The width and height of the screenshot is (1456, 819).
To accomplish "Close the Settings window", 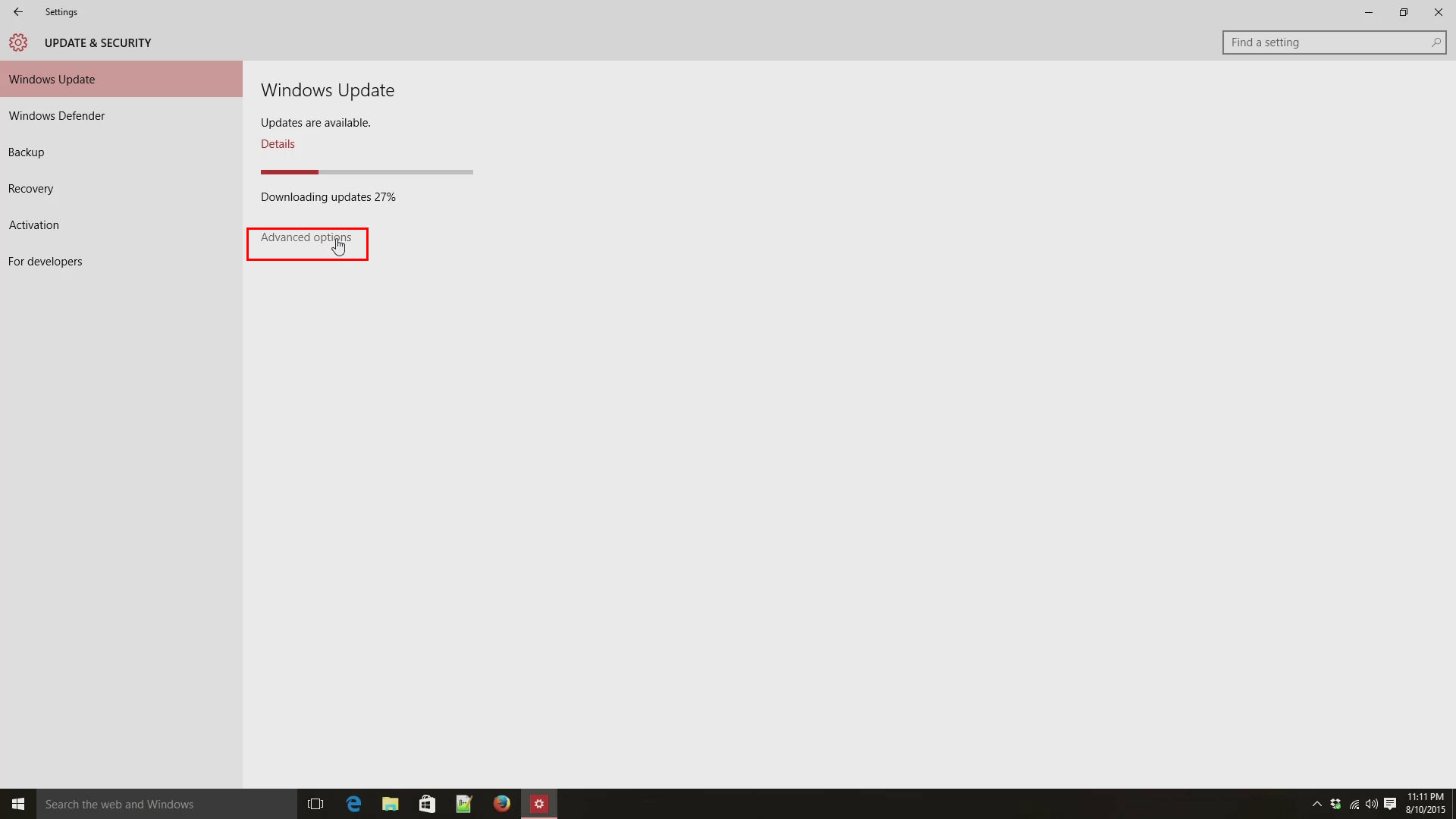I will 1439,12.
